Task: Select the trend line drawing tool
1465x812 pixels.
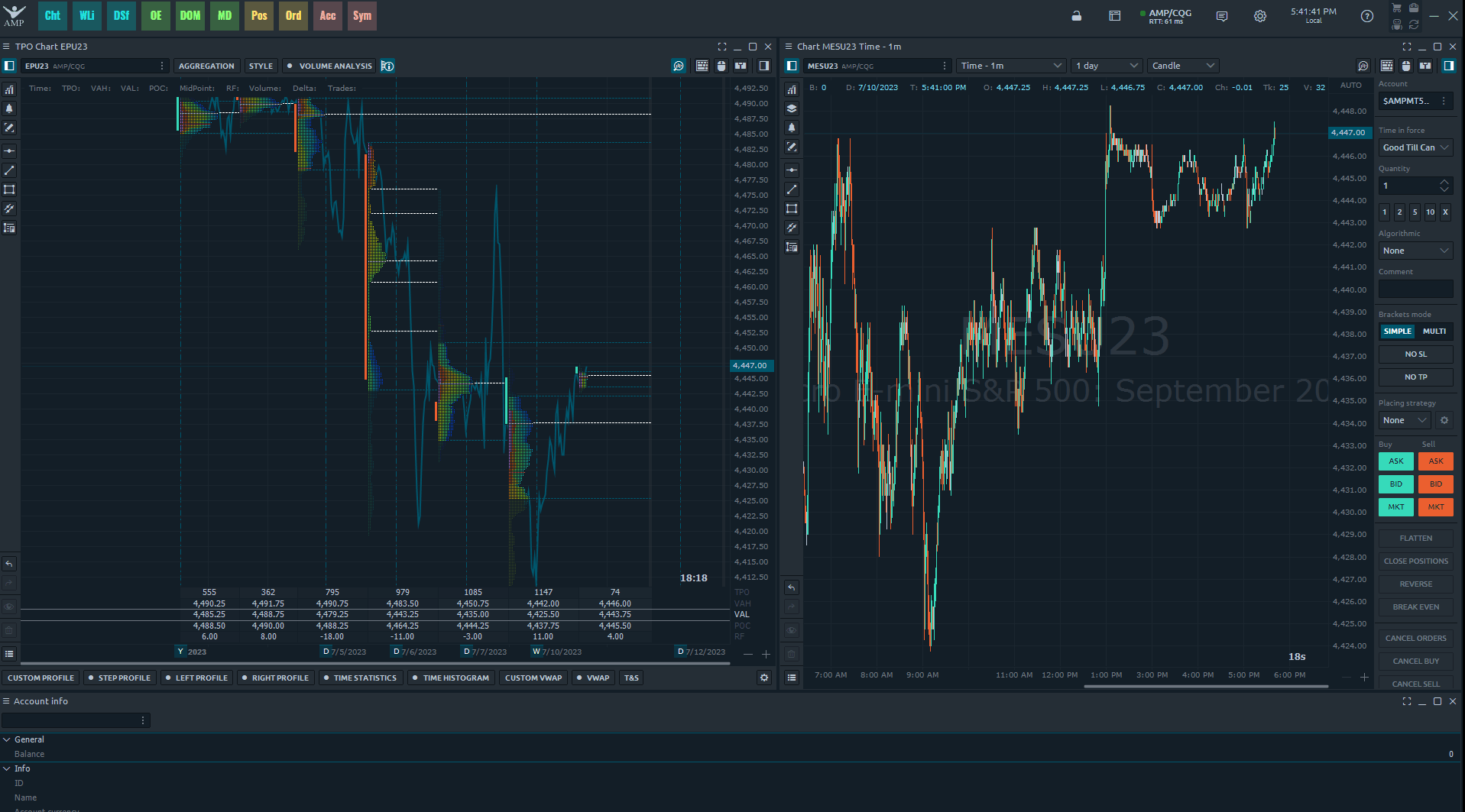Action: pyautogui.click(x=8, y=170)
